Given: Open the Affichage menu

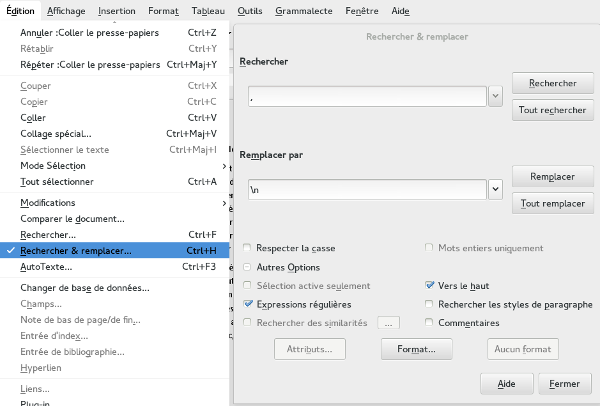Looking at the screenshot, I should click(66, 10).
